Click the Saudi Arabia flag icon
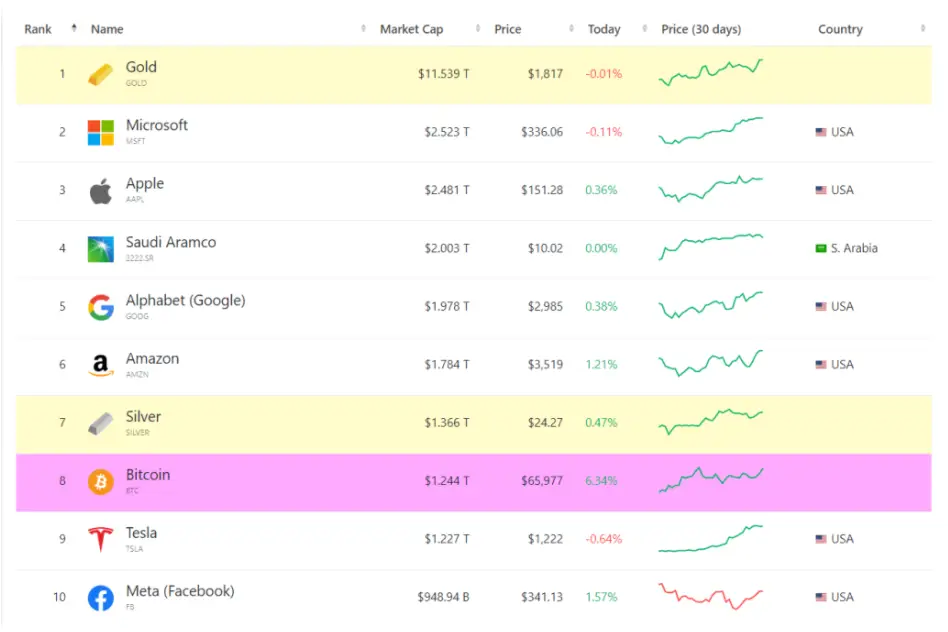This screenshot has height=632, width=948. tap(820, 248)
